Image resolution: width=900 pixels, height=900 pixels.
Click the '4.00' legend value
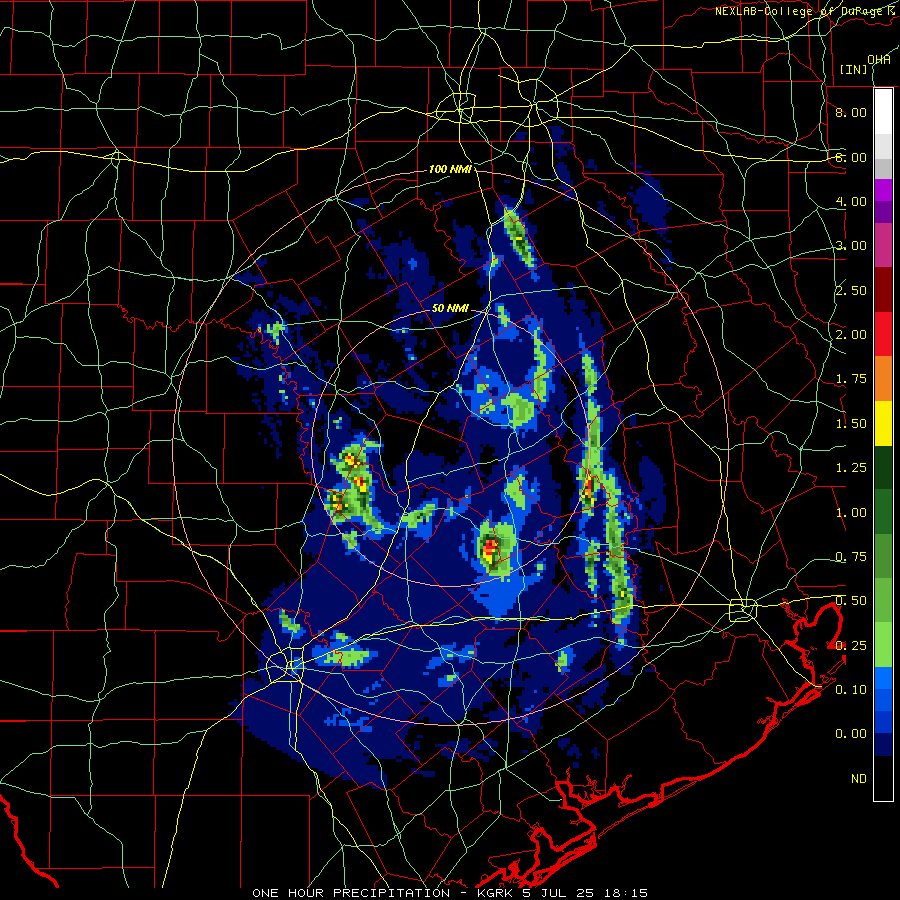point(851,201)
